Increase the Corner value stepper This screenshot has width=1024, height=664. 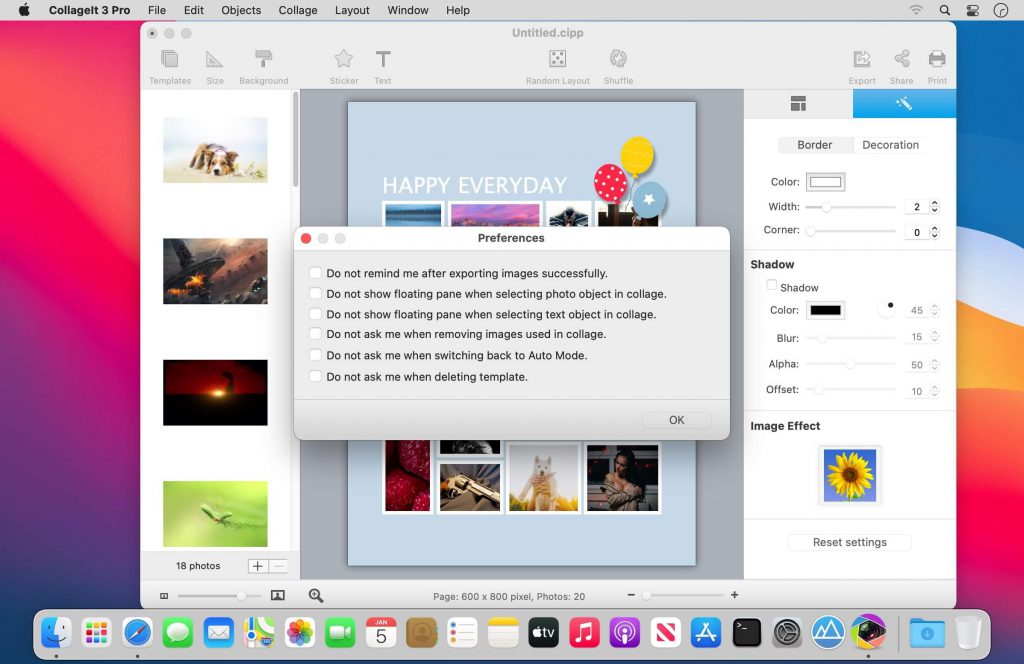tap(934, 227)
